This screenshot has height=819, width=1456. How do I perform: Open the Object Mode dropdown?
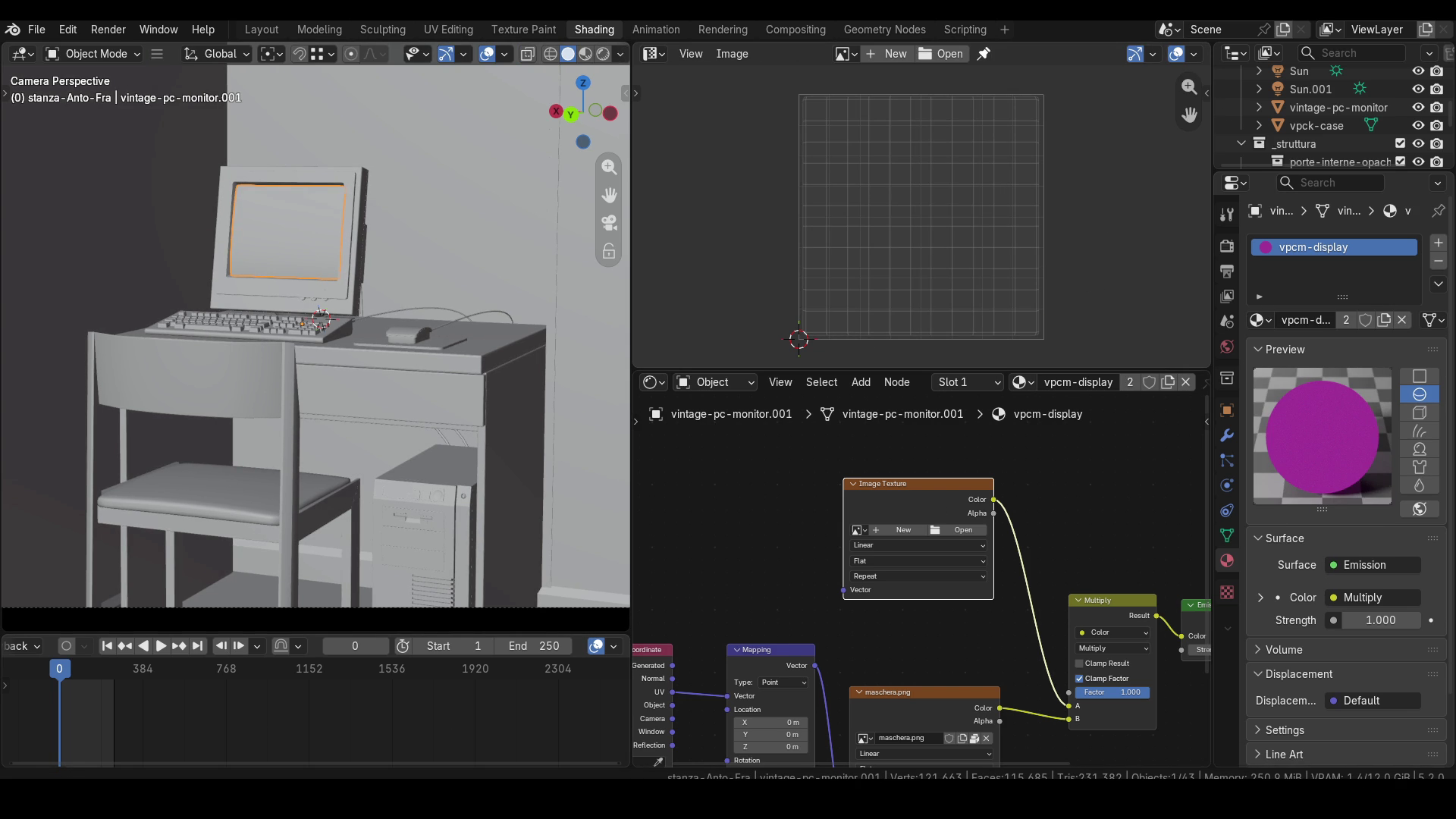pyautogui.click(x=93, y=54)
